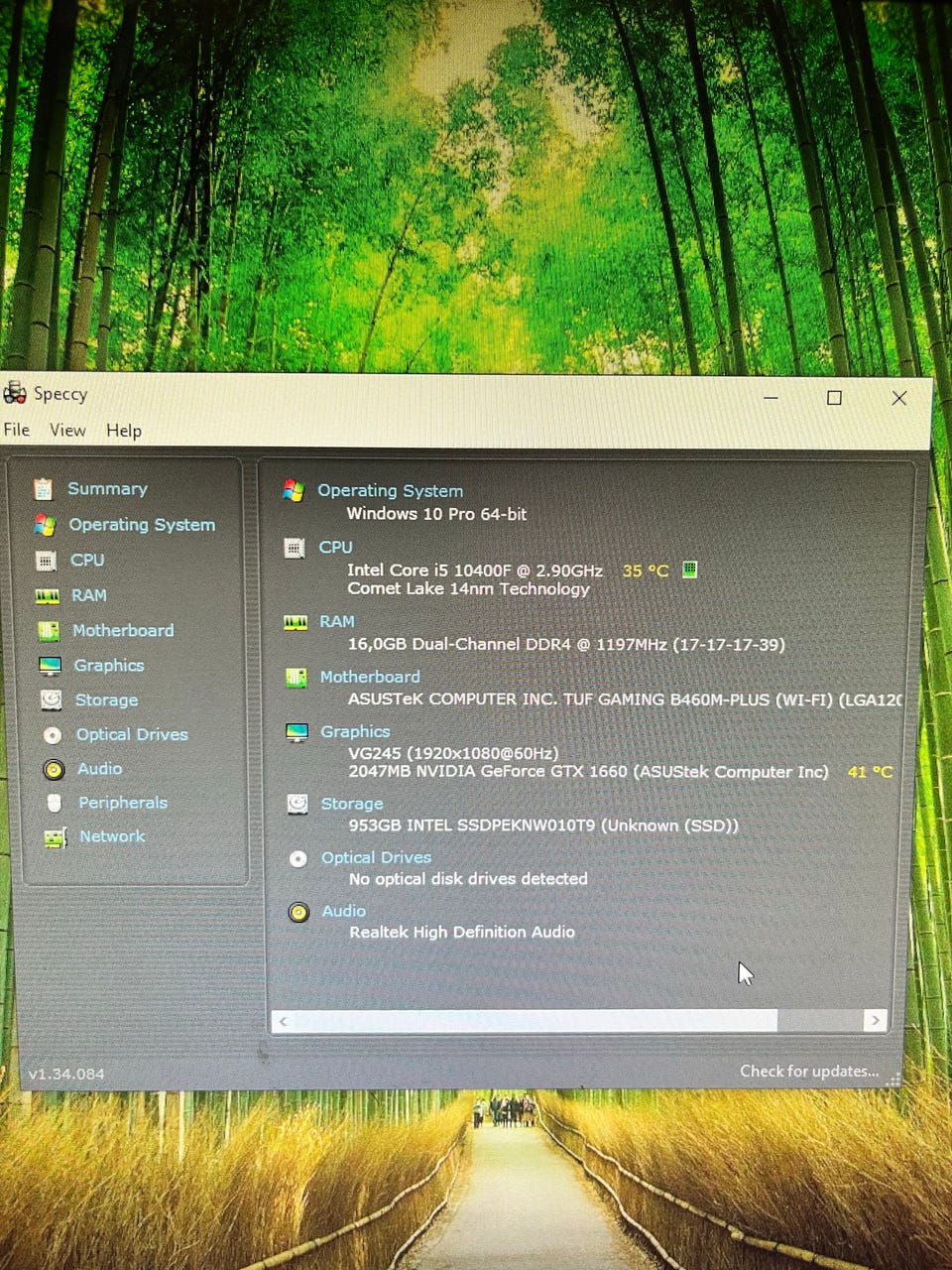Click the Realtek High Definition Audio text
The width and height of the screenshot is (952, 1270).
(462, 933)
